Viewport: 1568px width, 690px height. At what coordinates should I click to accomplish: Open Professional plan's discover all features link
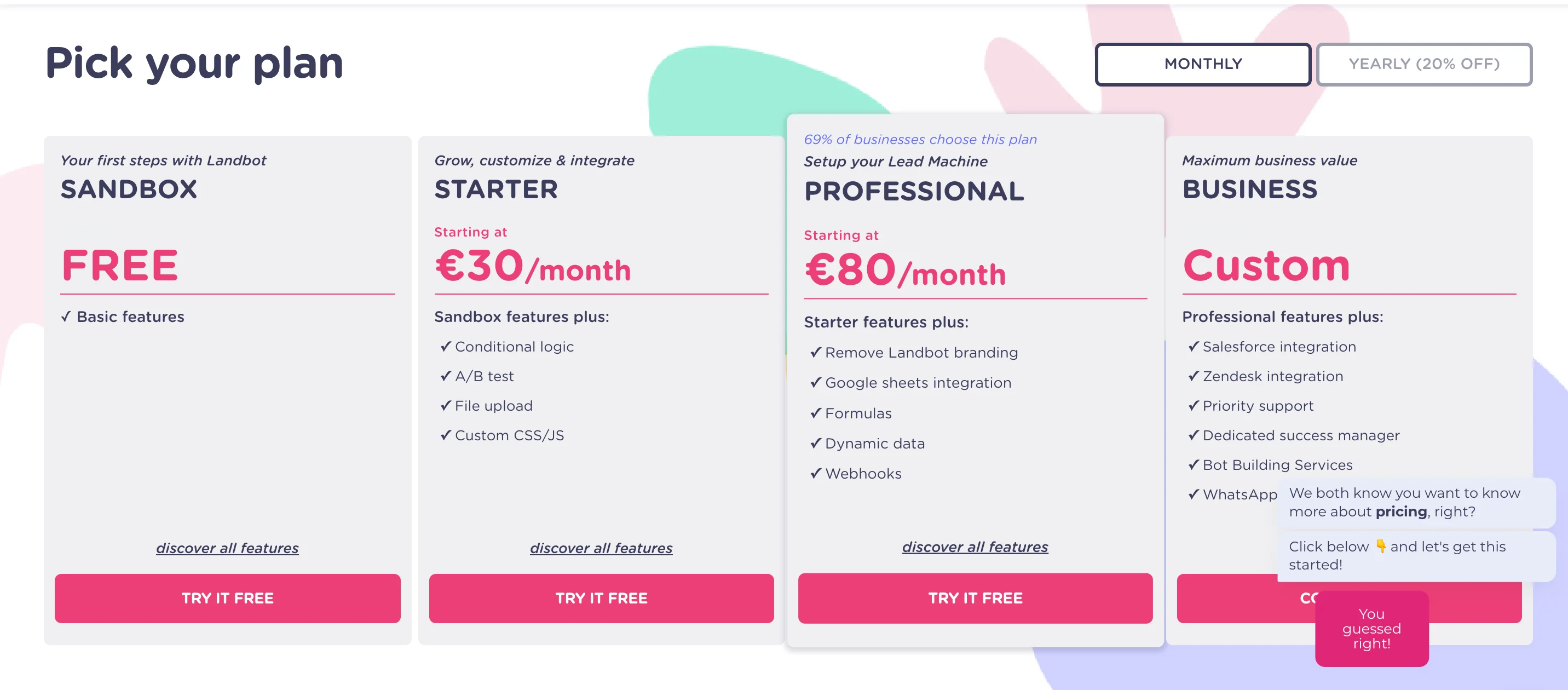tap(975, 547)
